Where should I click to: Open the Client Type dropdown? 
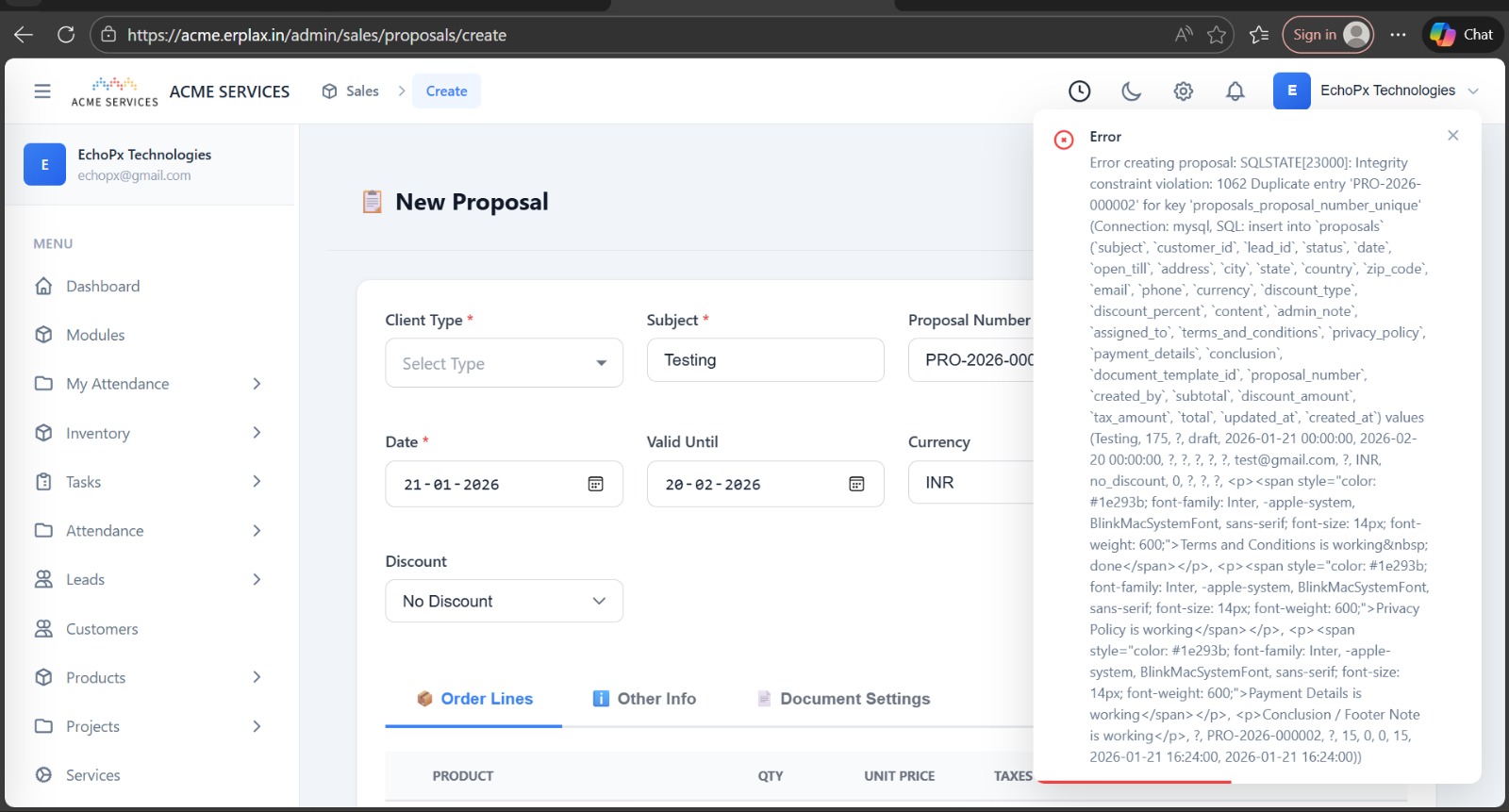click(504, 363)
